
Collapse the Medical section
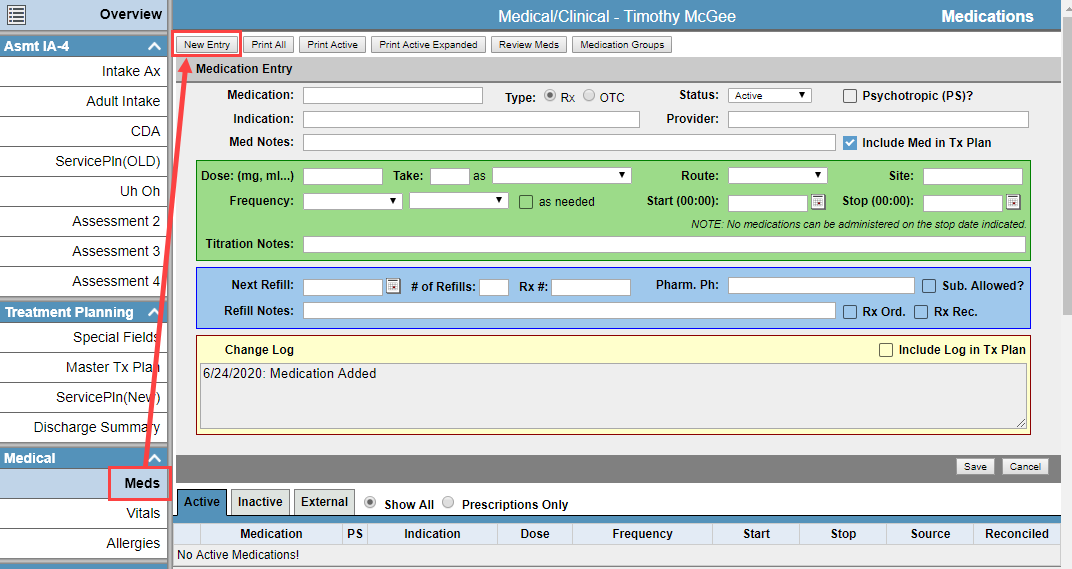tap(155, 458)
